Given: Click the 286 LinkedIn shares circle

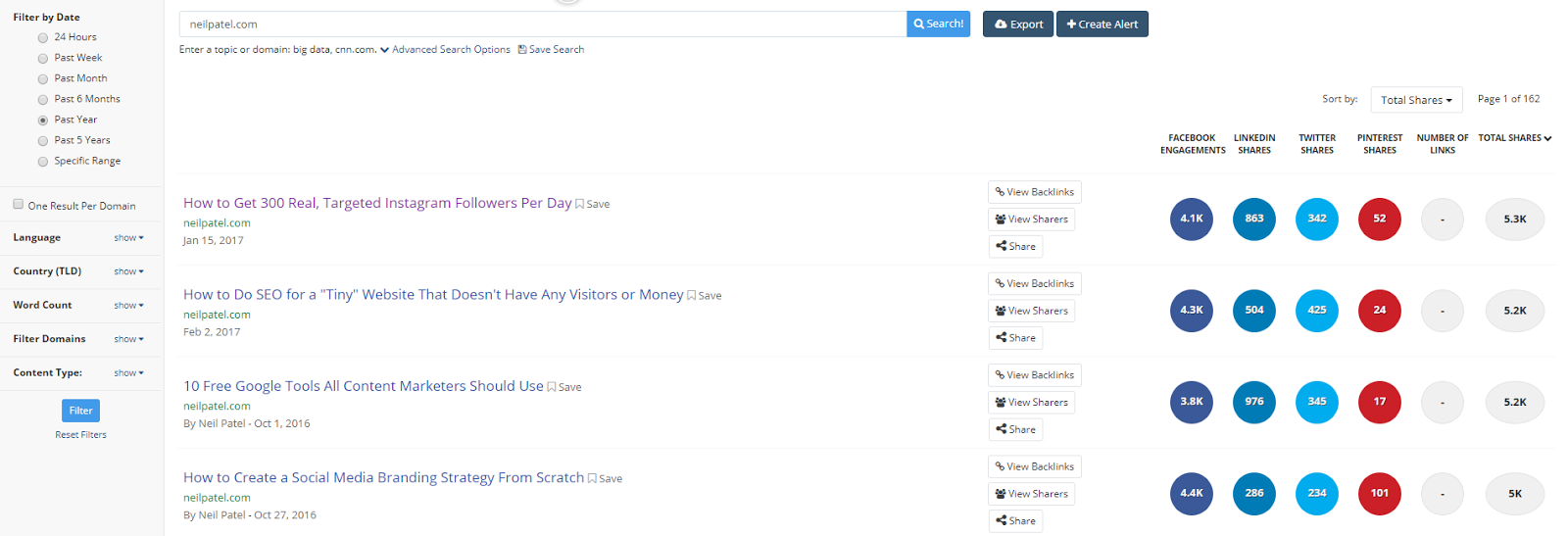Looking at the screenshot, I should (1254, 493).
